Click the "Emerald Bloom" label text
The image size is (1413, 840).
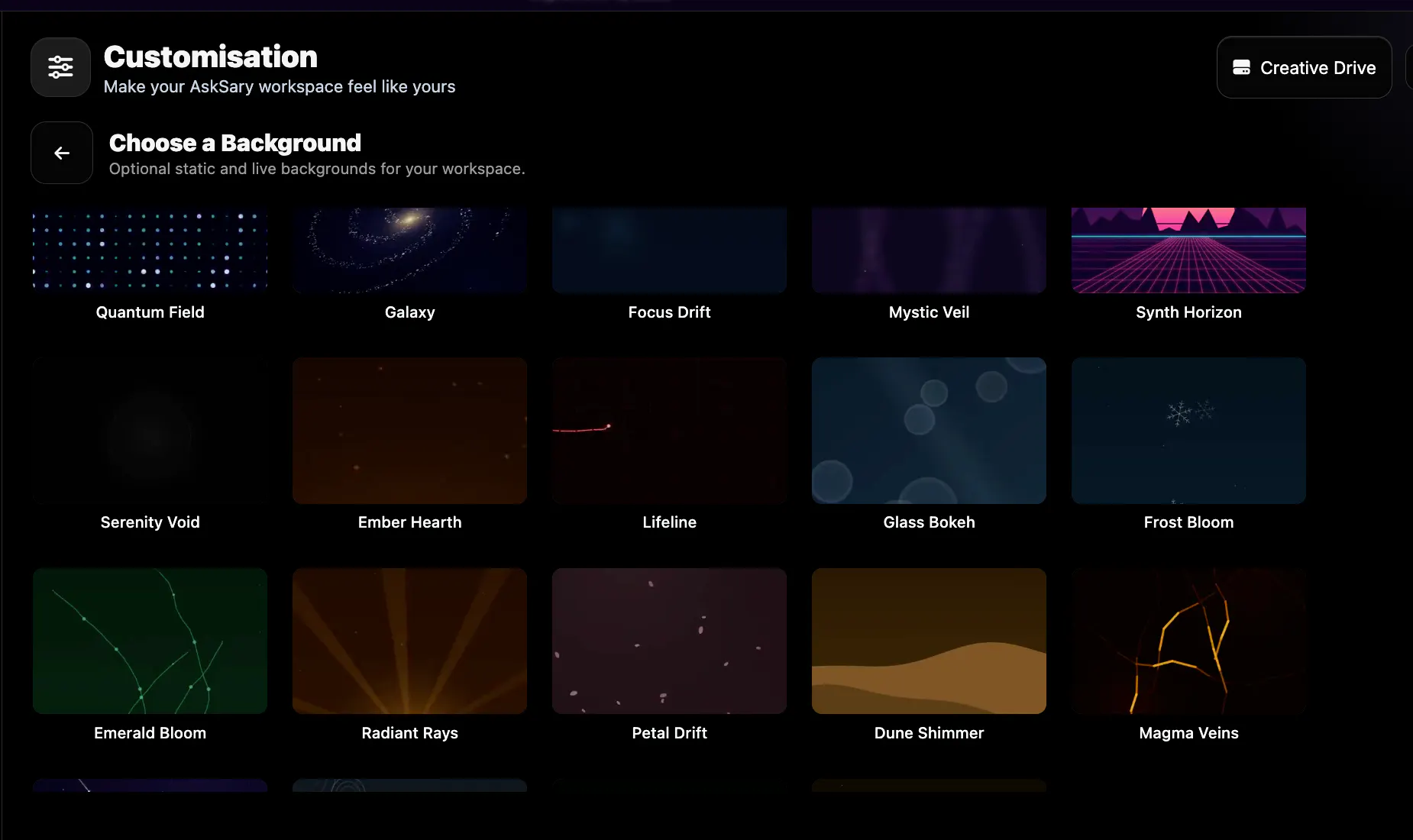tap(150, 733)
